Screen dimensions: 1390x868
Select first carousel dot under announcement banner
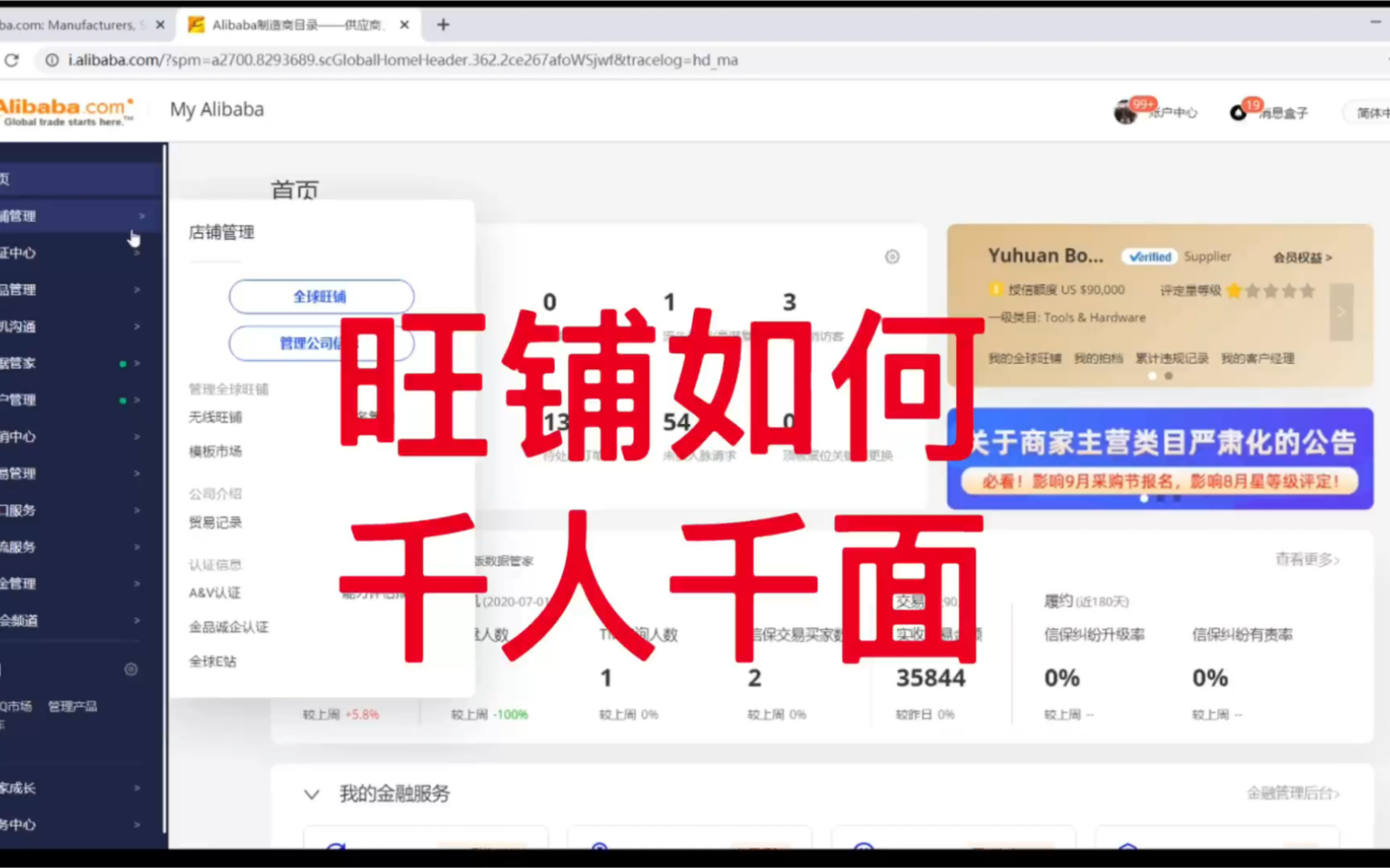click(1144, 498)
